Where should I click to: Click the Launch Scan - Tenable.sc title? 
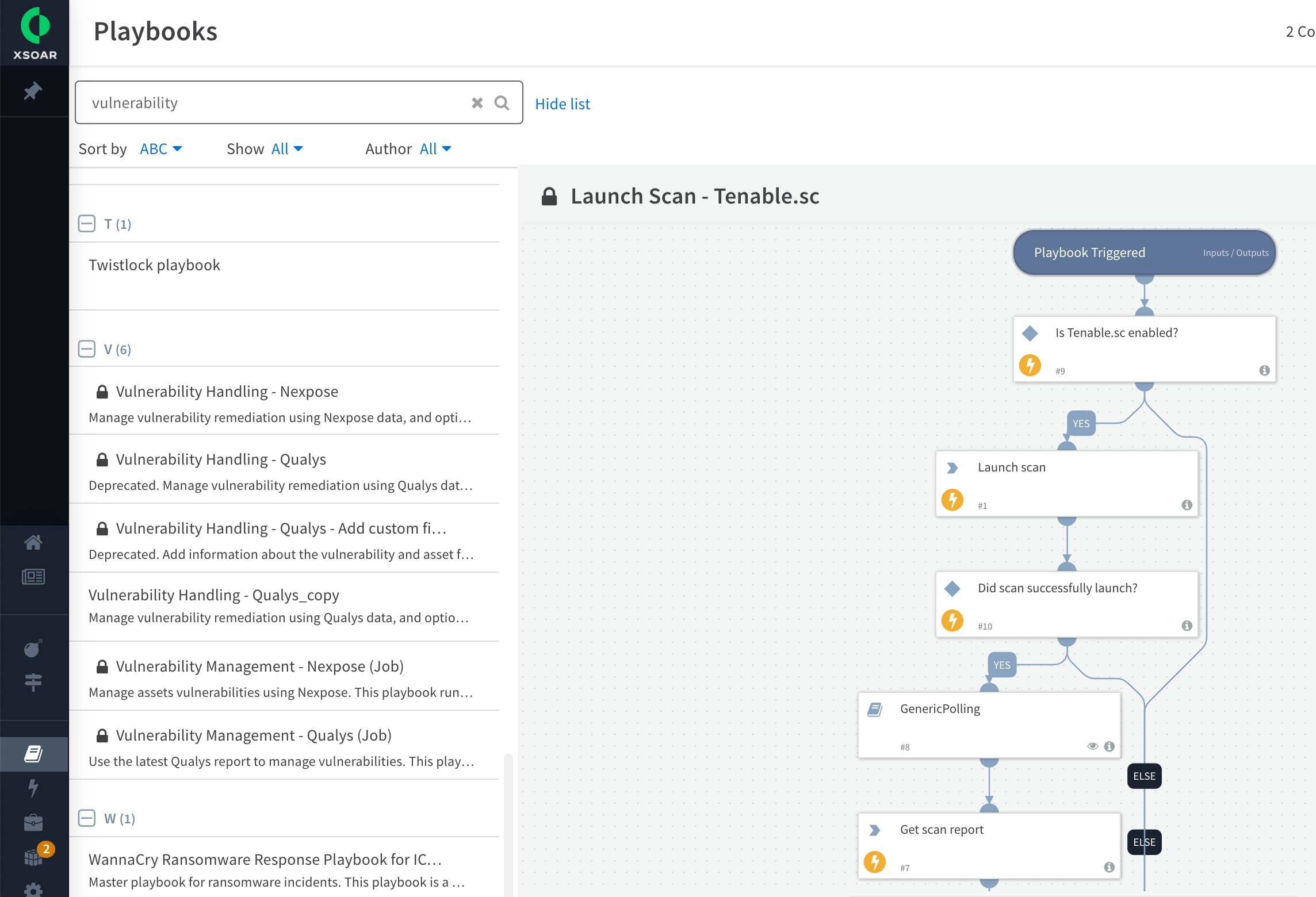pos(695,197)
